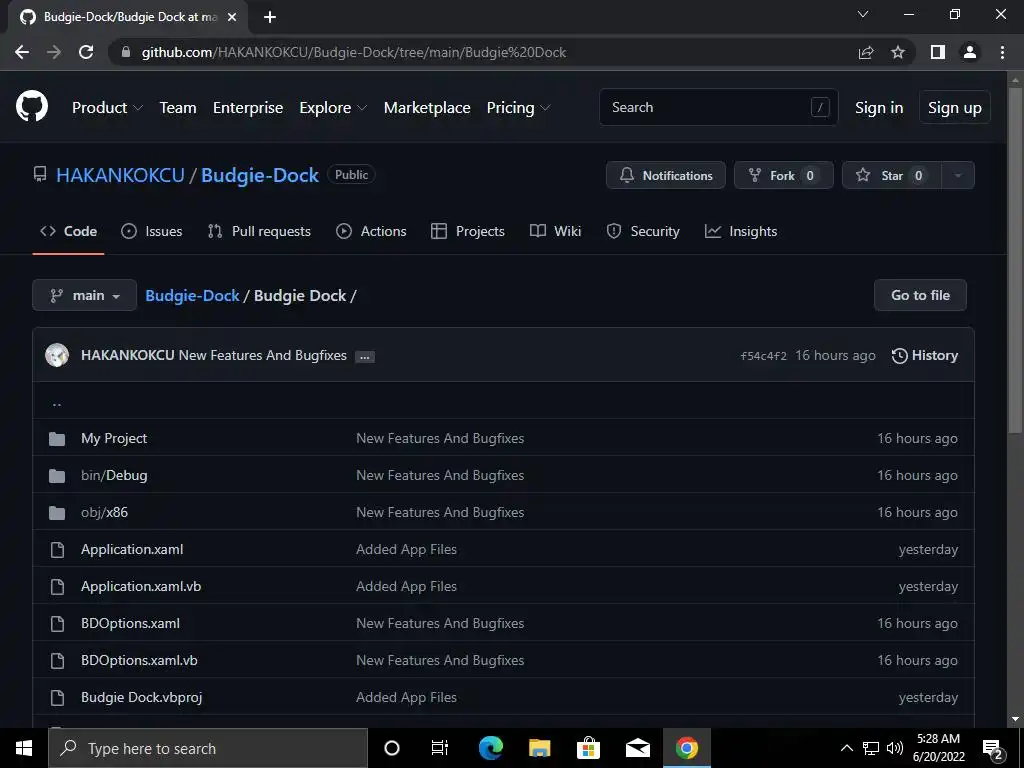Open the Application.xaml file
This screenshot has height=768, width=1024.
pyautogui.click(x=132, y=549)
